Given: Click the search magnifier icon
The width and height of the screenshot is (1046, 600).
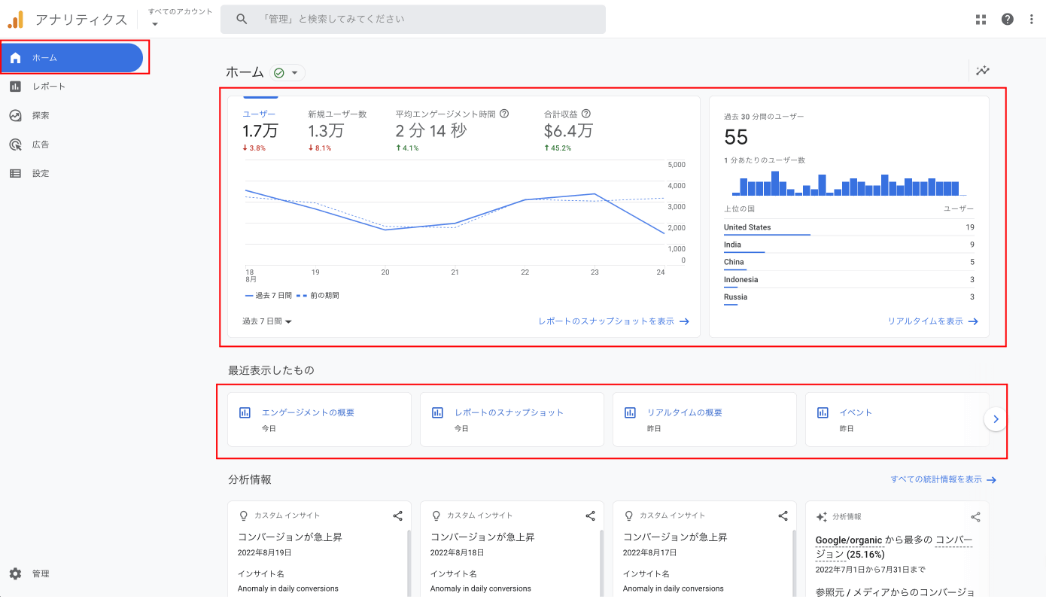Looking at the screenshot, I should pos(241,19).
